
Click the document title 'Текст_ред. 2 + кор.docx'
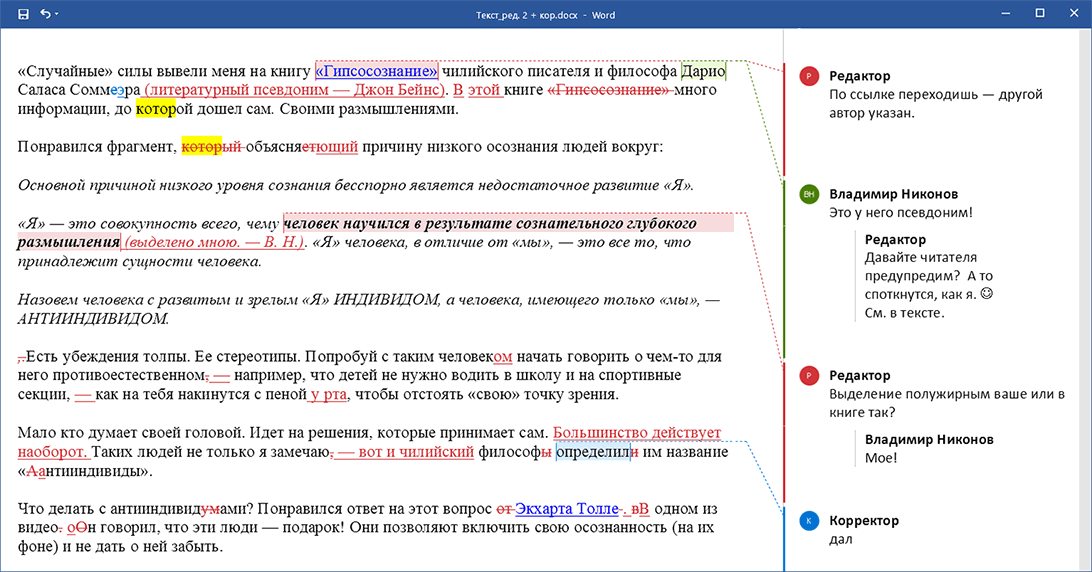point(526,15)
